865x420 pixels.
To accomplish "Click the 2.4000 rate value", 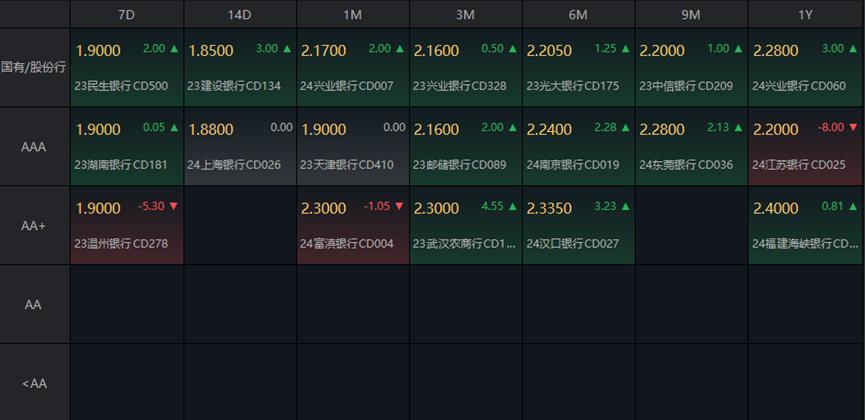I will pos(776,209).
